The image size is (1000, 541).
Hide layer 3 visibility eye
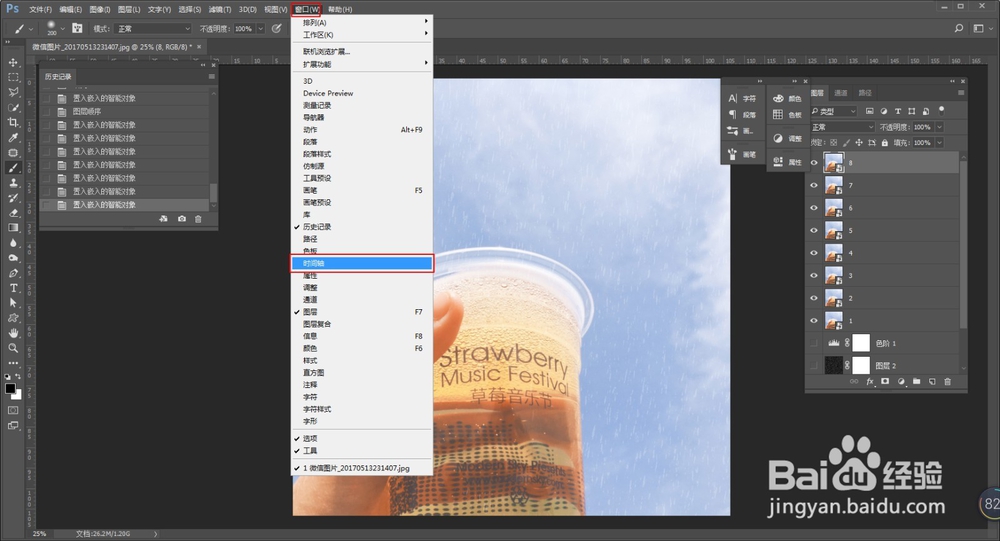coord(814,276)
